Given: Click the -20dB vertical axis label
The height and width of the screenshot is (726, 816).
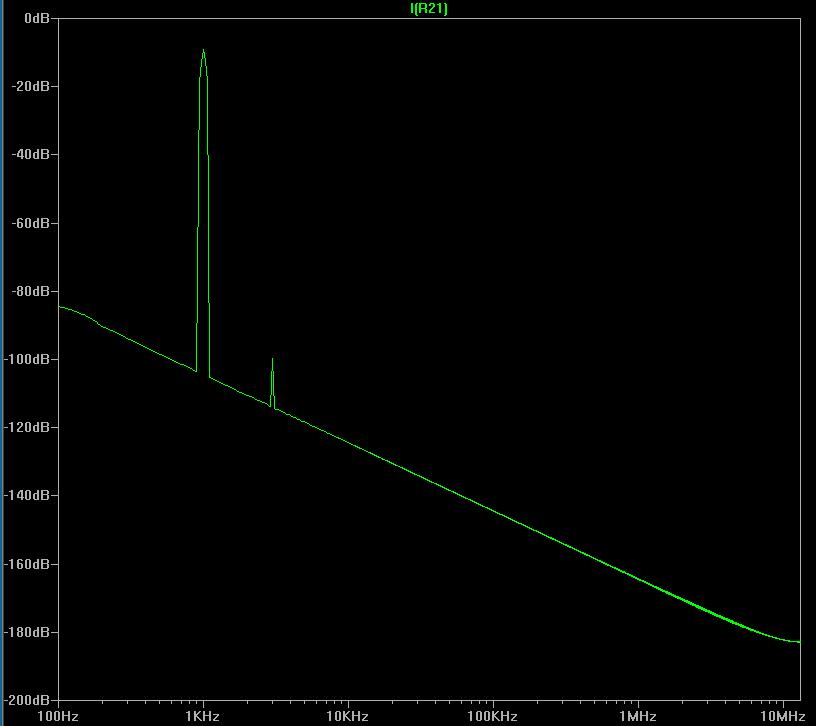Looking at the screenshot, I should click(30, 86).
